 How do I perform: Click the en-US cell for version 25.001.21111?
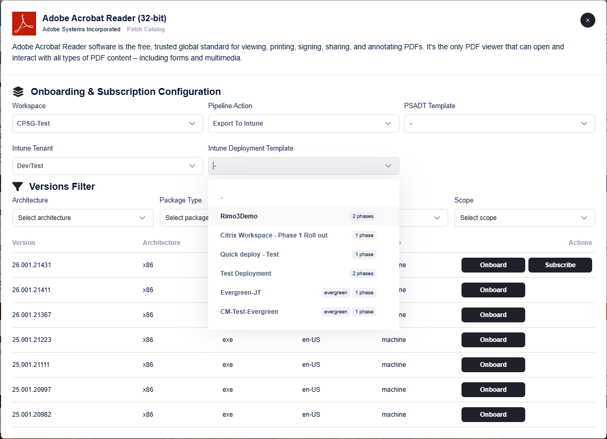click(311, 365)
